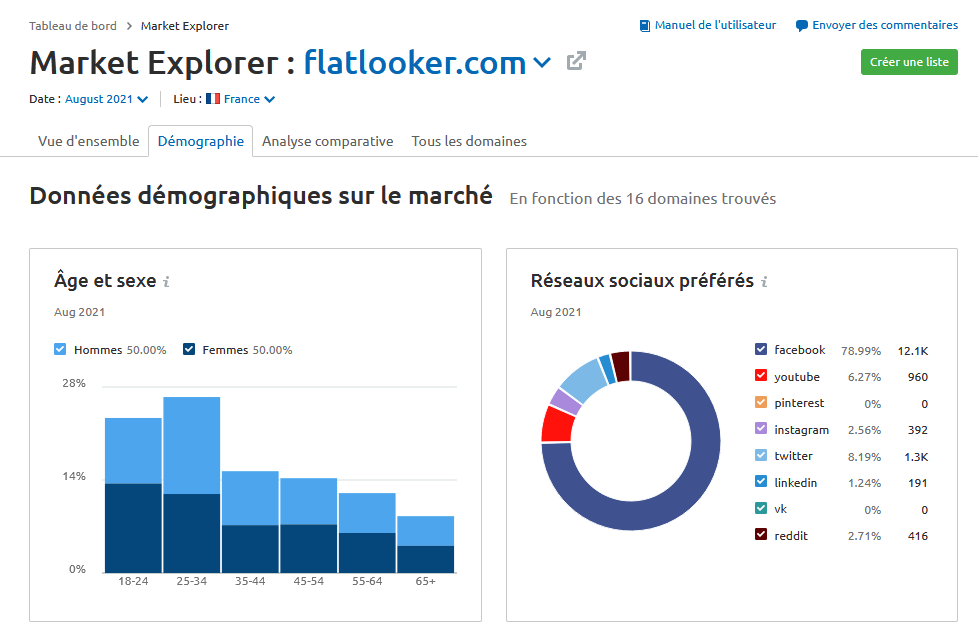Go to Tableau de bord breadcrumb

click(73, 26)
